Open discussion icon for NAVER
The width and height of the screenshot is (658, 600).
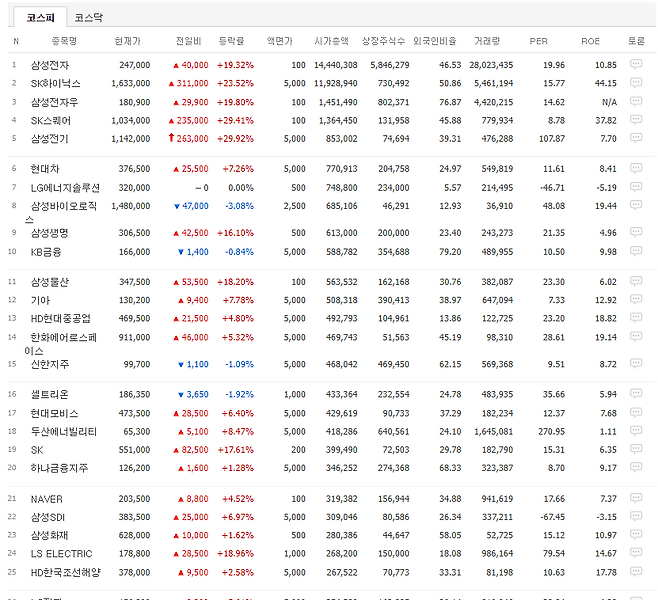click(x=636, y=498)
